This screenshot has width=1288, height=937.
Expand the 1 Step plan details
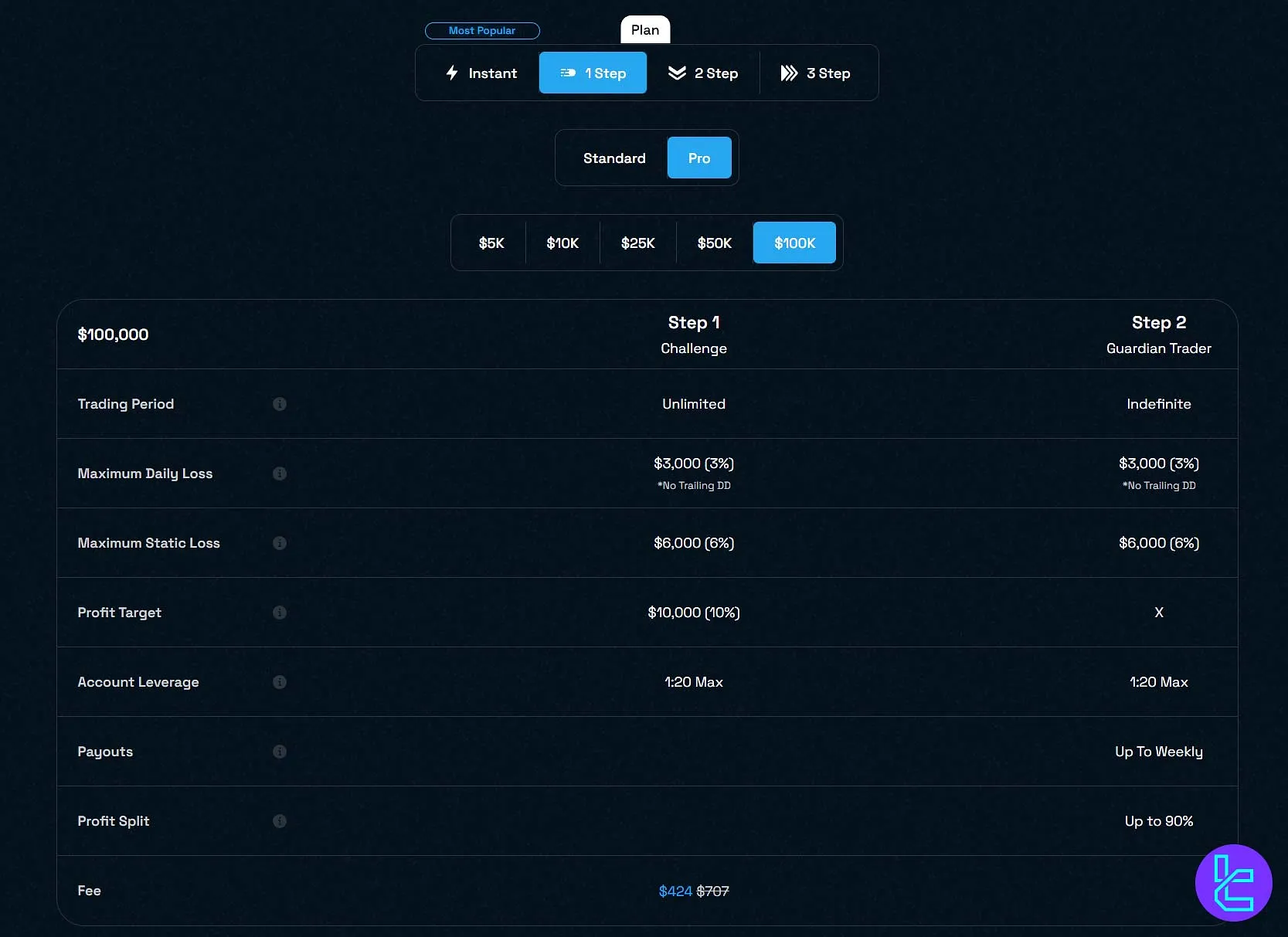pos(593,73)
